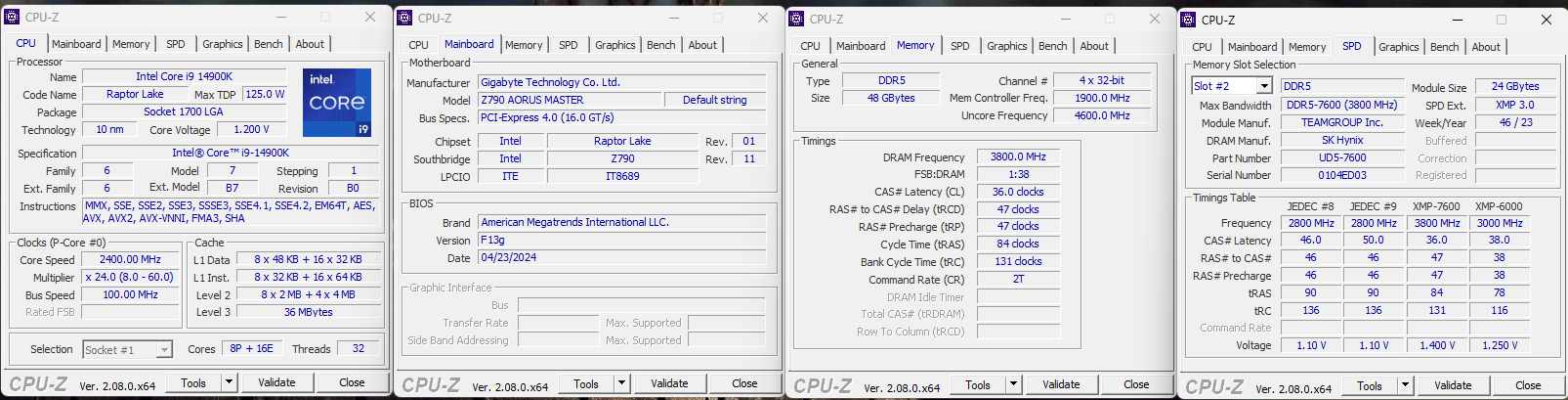The width and height of the screenshot is (1568, 400).
Task: Click the Intel Core i9 logo image
Action: [336, 102]
